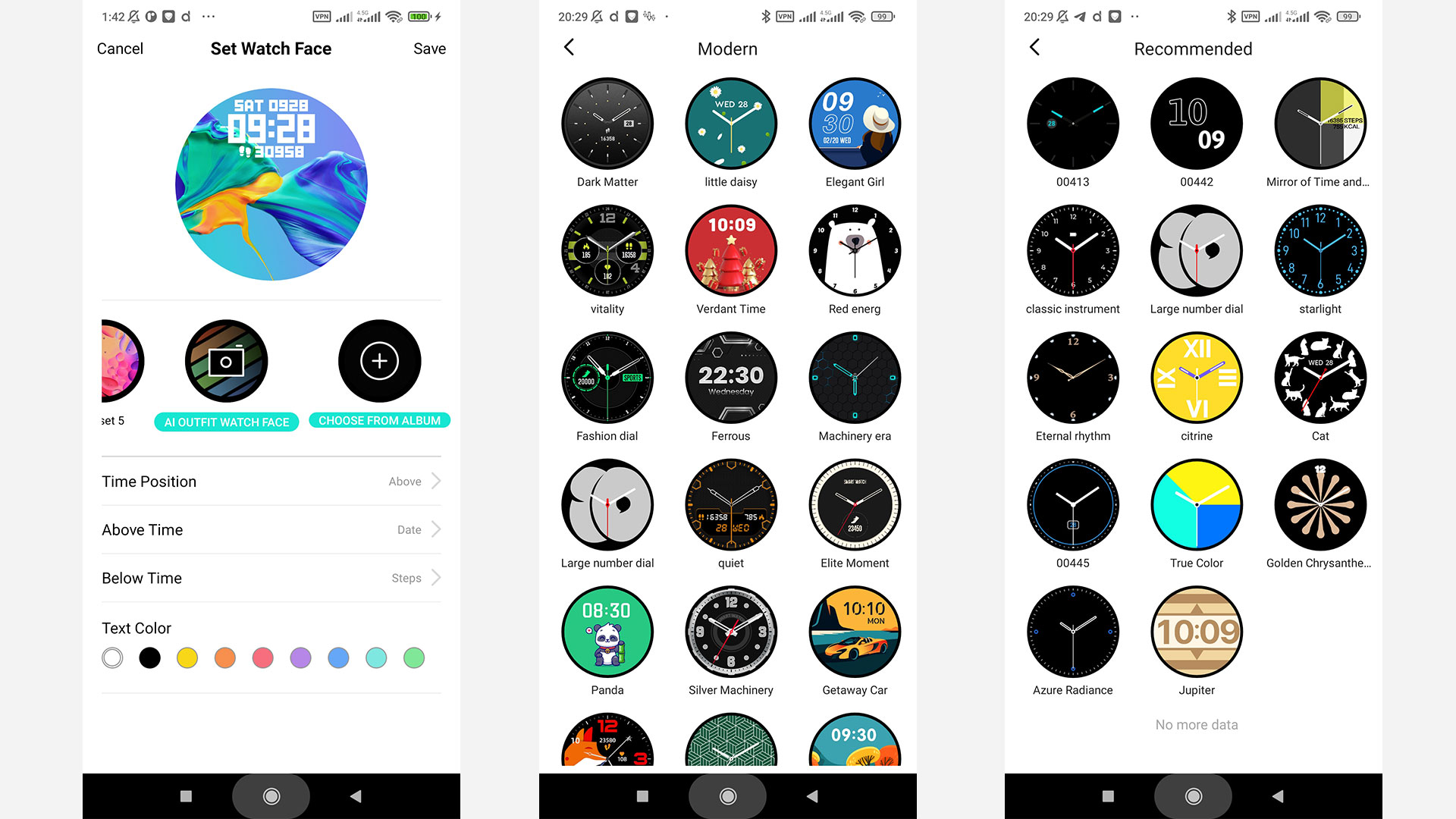Expand the Time Position setting
The width and height of the screenshot is (1456, 819).
pyautogui.click(x=438, y=481)
